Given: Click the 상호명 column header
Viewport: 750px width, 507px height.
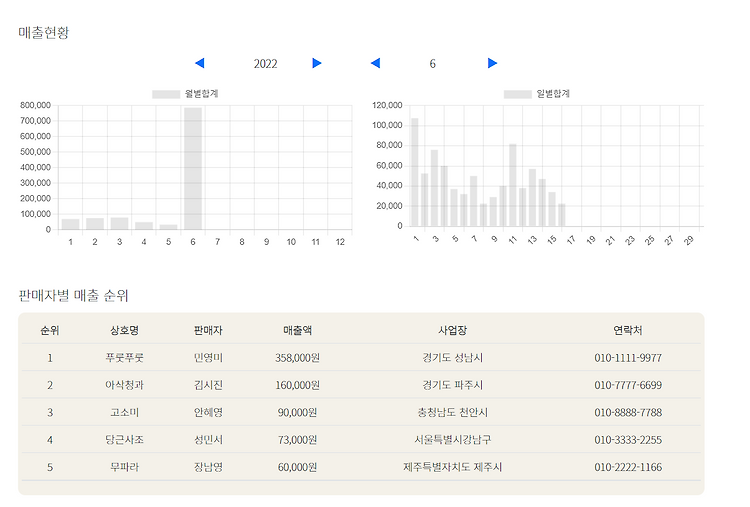Looking at the screenshot, I should 124,330.
